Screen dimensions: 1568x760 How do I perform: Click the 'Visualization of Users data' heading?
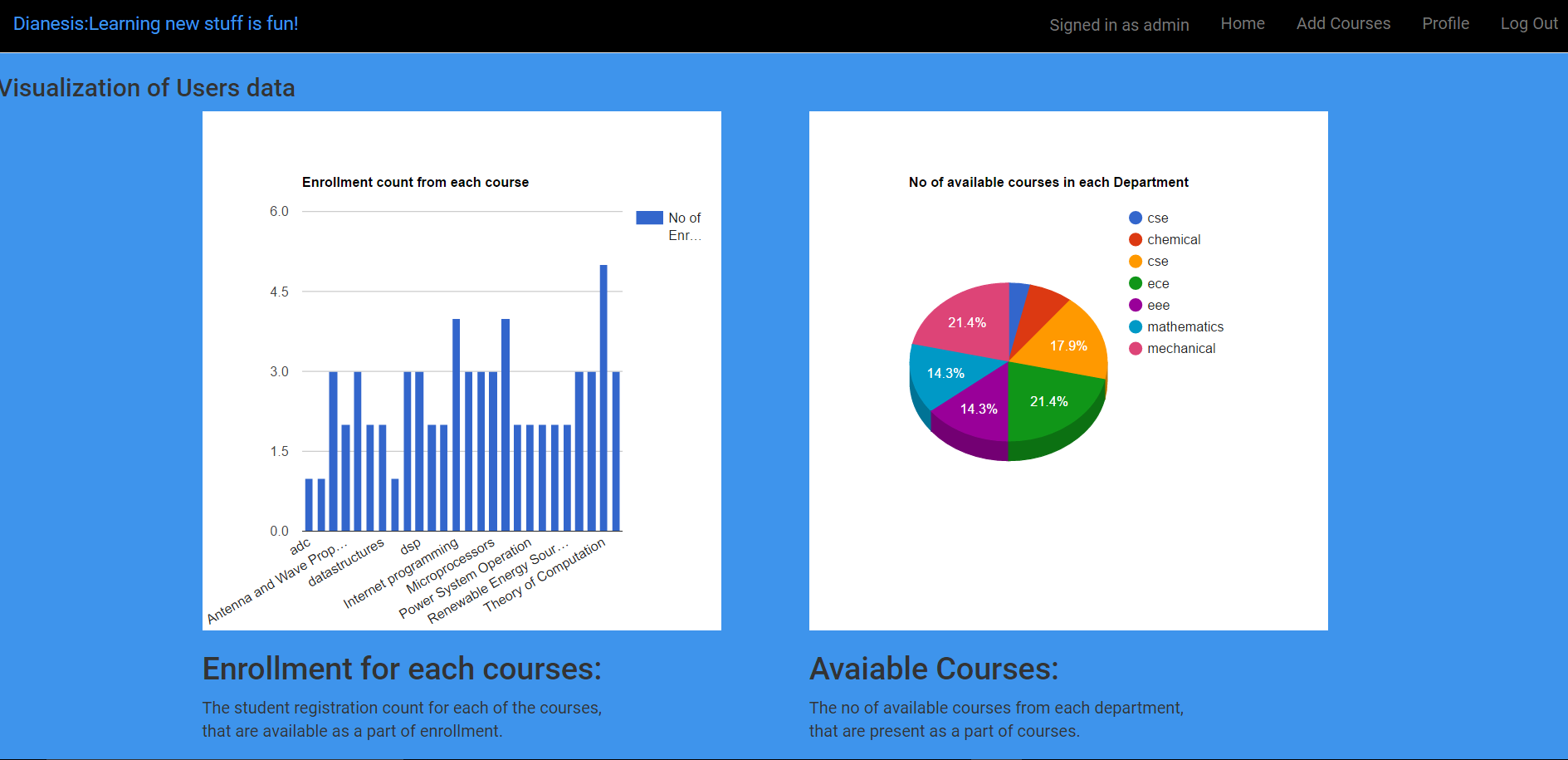tap(147, 88)
